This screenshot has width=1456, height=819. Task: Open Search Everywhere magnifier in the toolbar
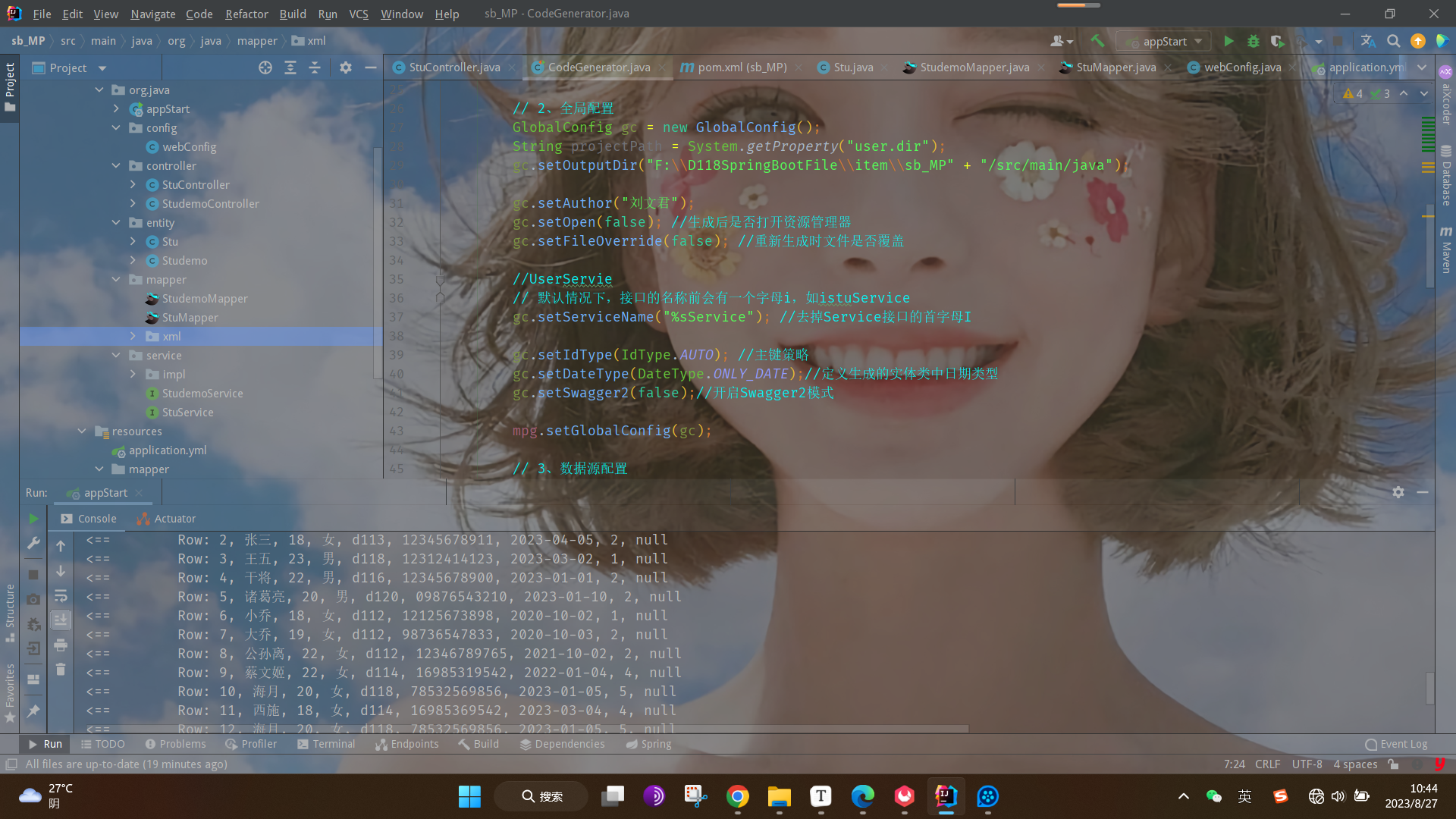pos(1393,41)
